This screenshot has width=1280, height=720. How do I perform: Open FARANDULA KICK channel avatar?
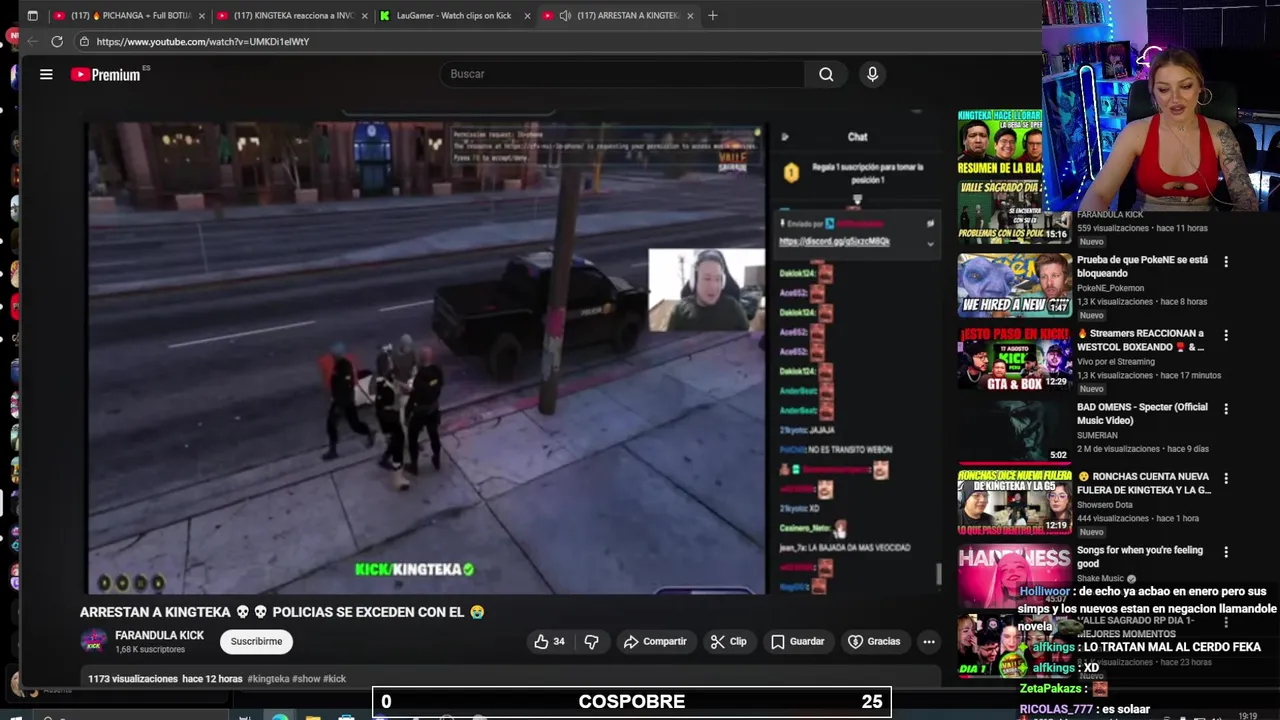coord(94,642)
